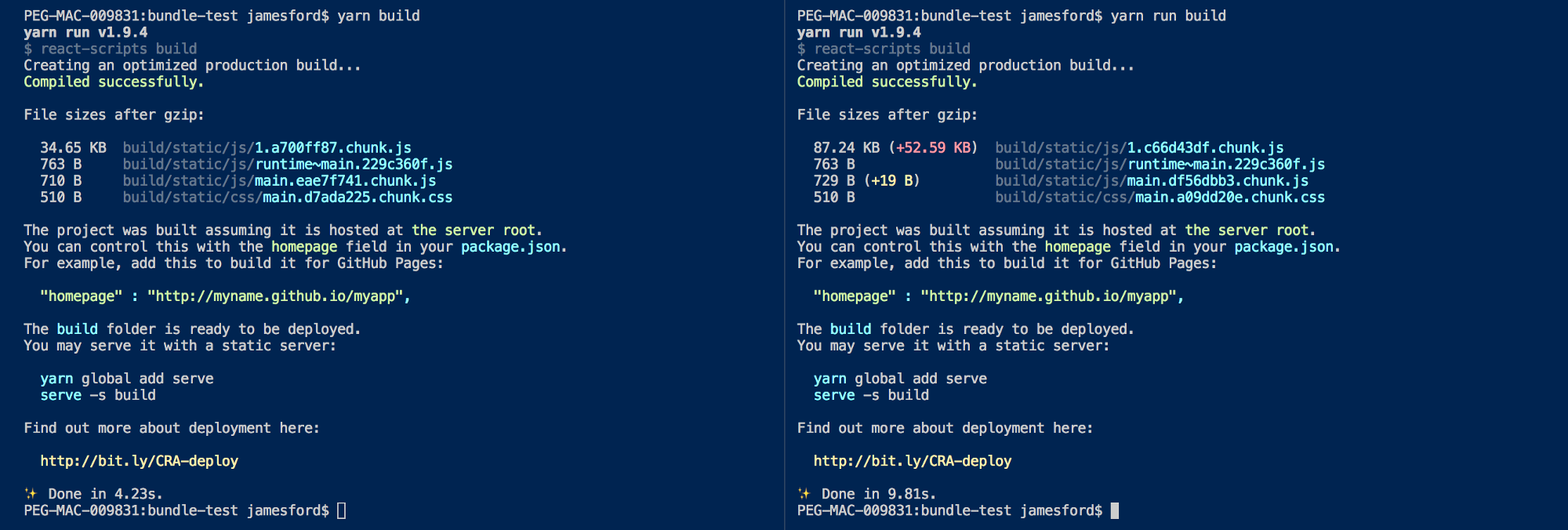Click the myname.github.io URL in the left pane
The width and height of the screenshot is (1568, 530).
[x=278, y=296]
